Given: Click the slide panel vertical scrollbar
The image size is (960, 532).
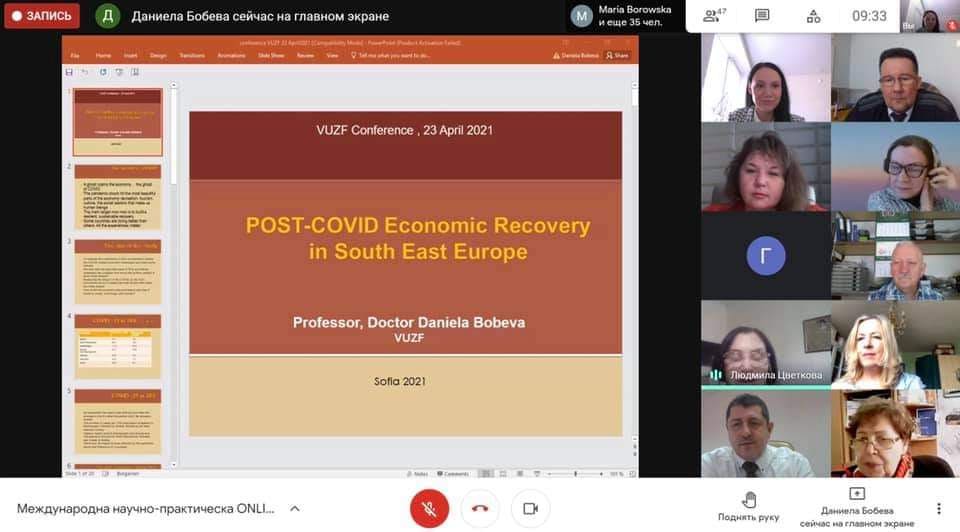Looking at the screenshot, I should tap(174, 275).
